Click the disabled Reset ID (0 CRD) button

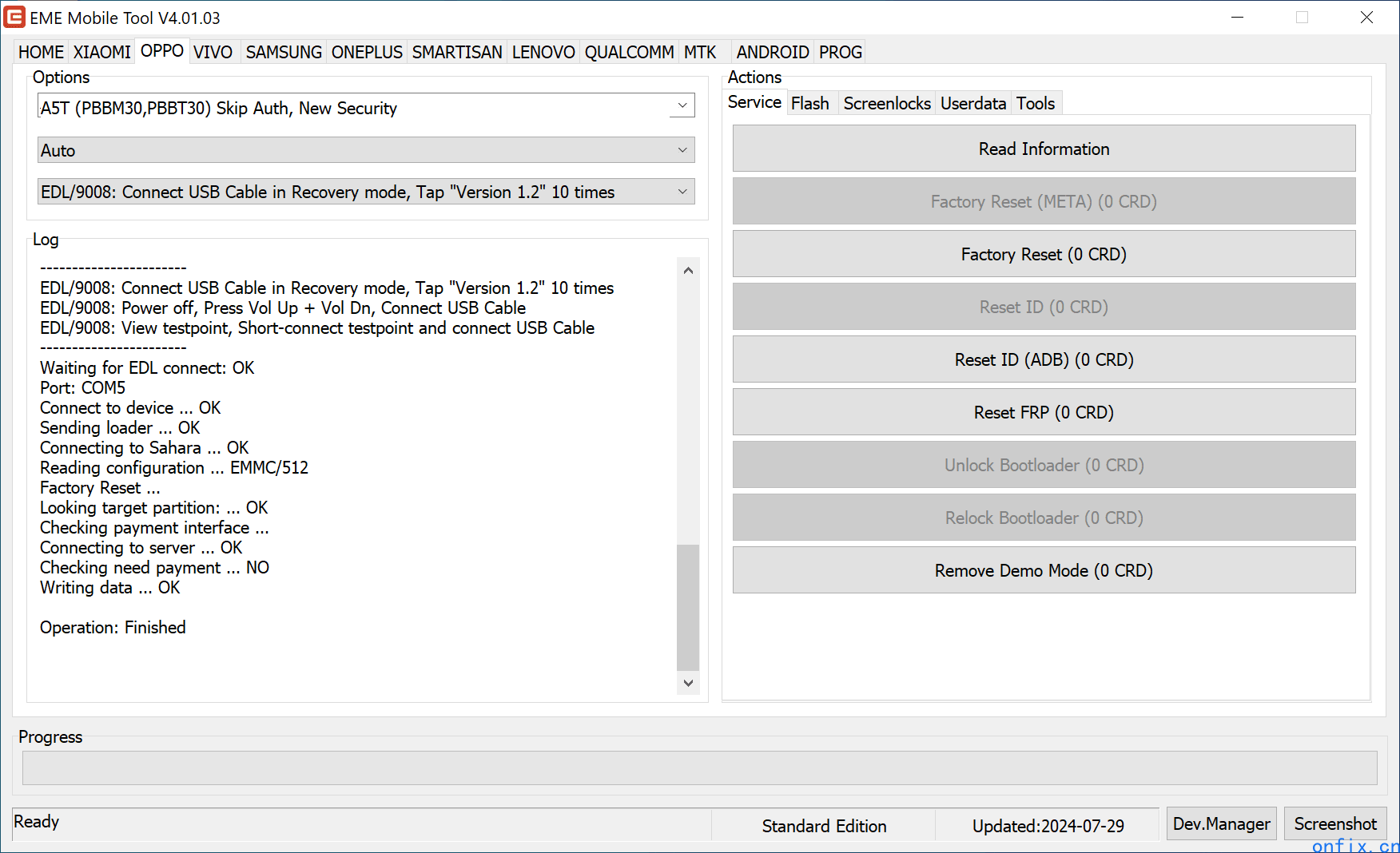tap(1044, 307)
